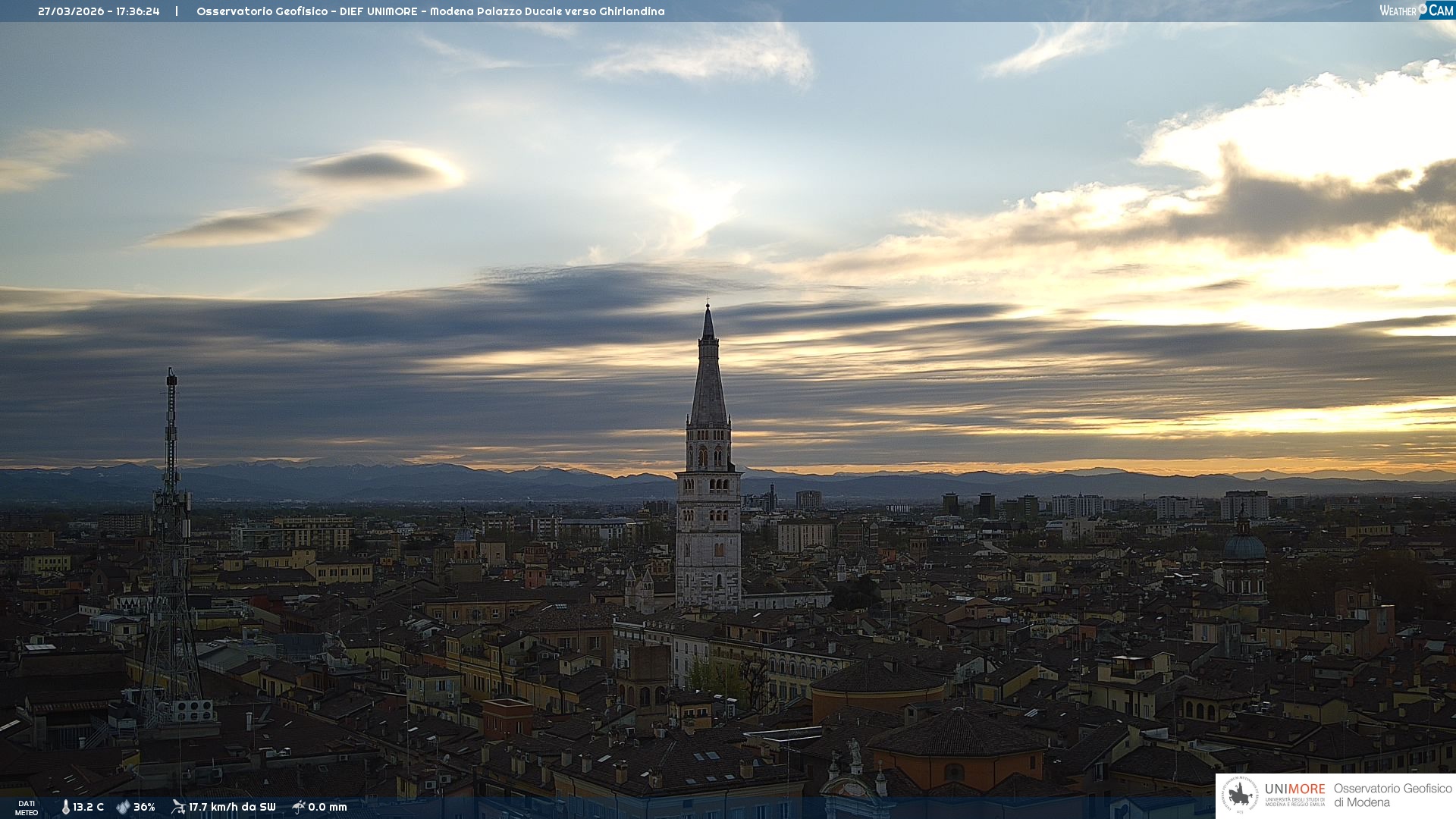The width and height of the screenshot is (1456, 819).
Task: Click the UNIMORE round seal emblem
Action: (1240, 795)
